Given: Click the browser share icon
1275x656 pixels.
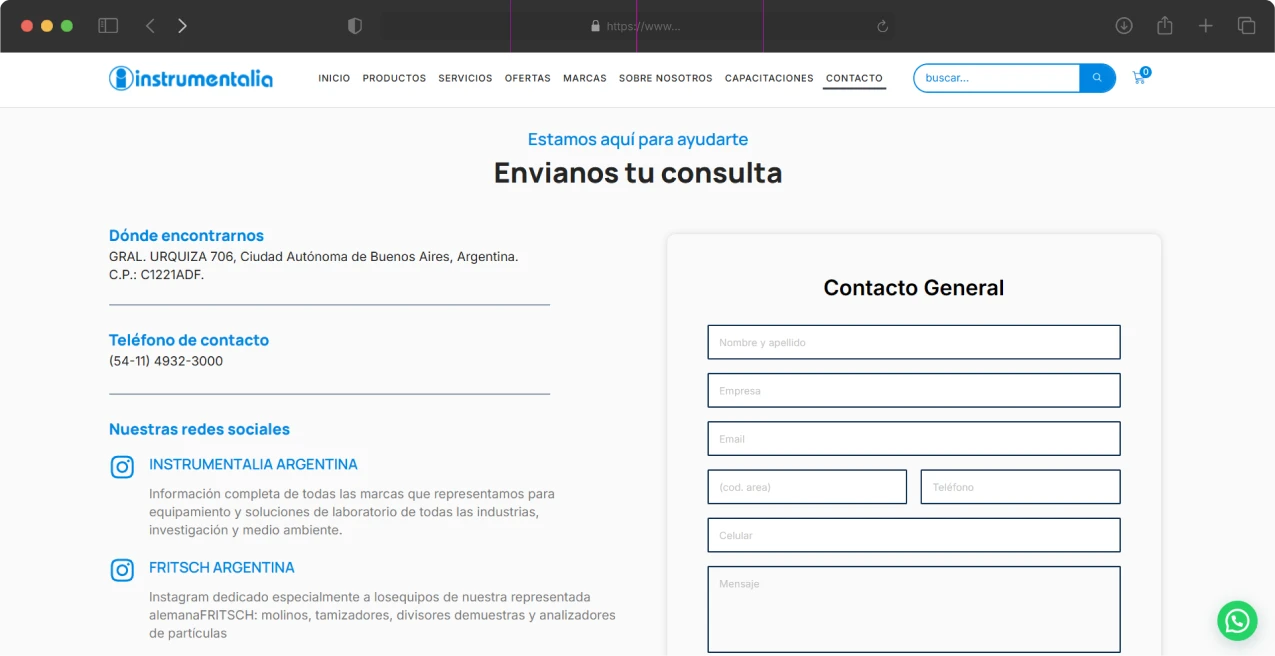Looking at the screenshot, I should 1165,26.
